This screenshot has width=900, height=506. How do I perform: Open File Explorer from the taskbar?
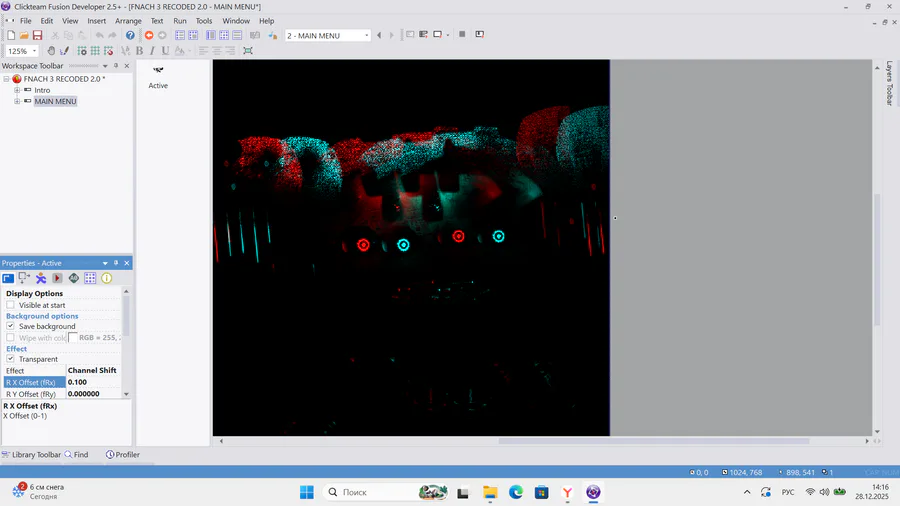[x=490, y=492]
